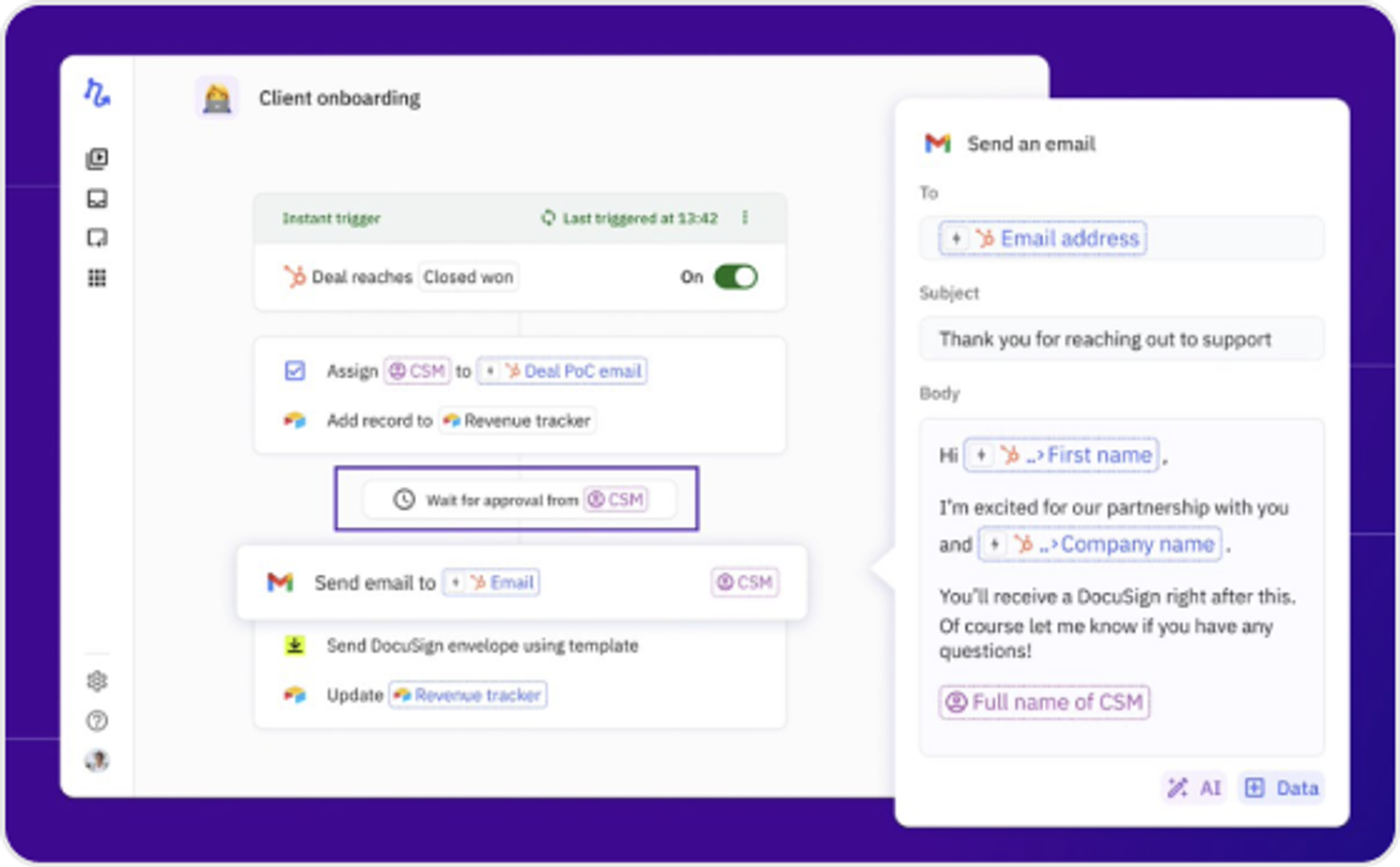Click the Client onboarding title
Viewport: 1400px width, 867px height.
click(x=340, y=98)
